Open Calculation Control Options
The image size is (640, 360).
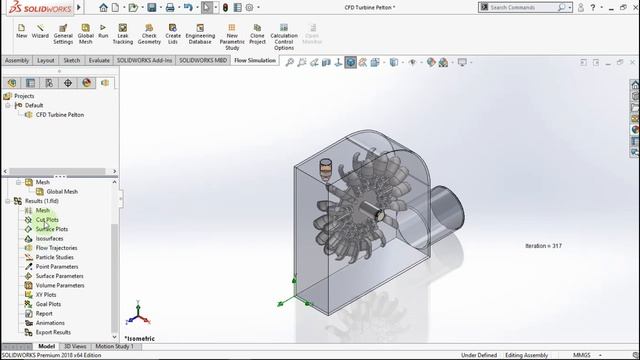pyautogui.click(x=284, y=37)
